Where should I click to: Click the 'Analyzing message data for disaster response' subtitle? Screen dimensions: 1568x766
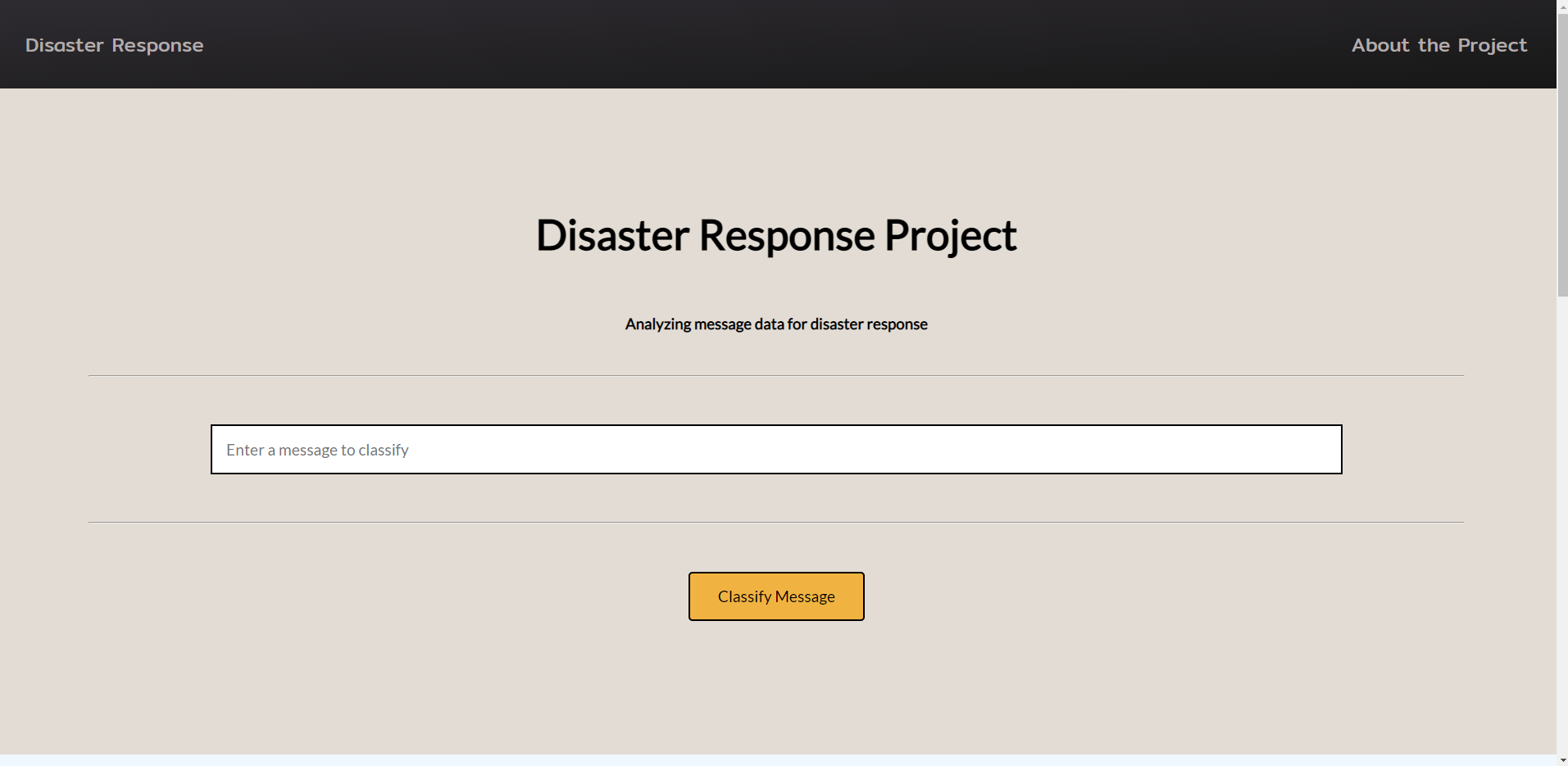click(776, 324)
